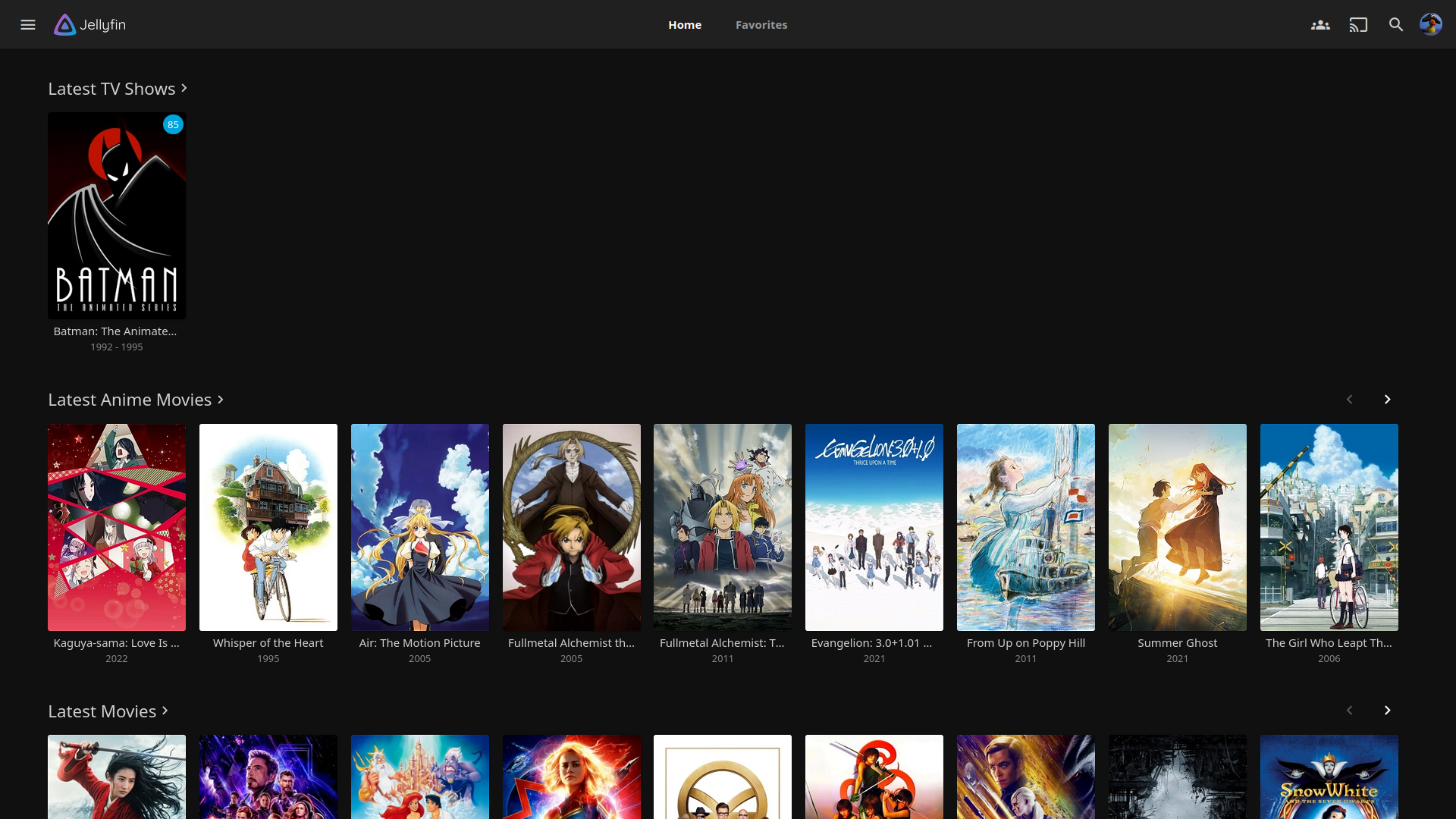This screenshot has height=819, width=1456.
Task: Open the hamburger navigation menu
Action: (x=28, y=25)
